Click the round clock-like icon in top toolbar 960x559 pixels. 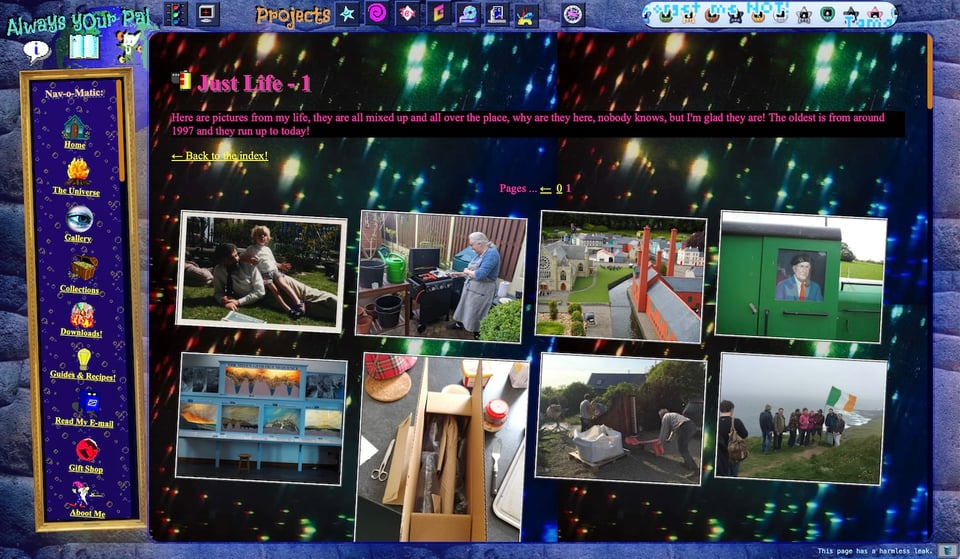click(x=573, y=14)
